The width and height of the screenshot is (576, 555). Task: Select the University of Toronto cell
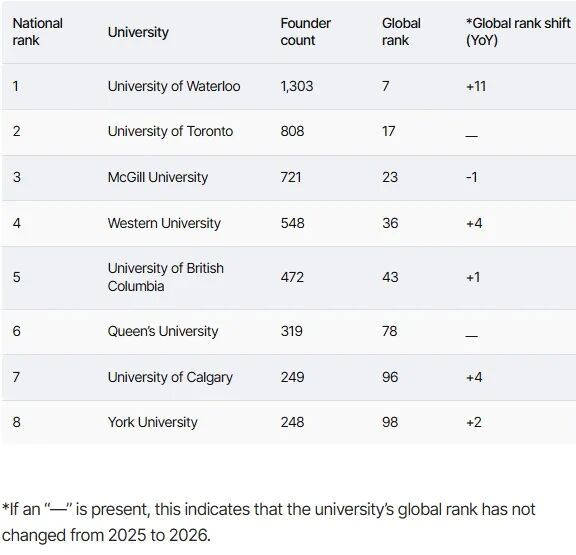(170, 131)
